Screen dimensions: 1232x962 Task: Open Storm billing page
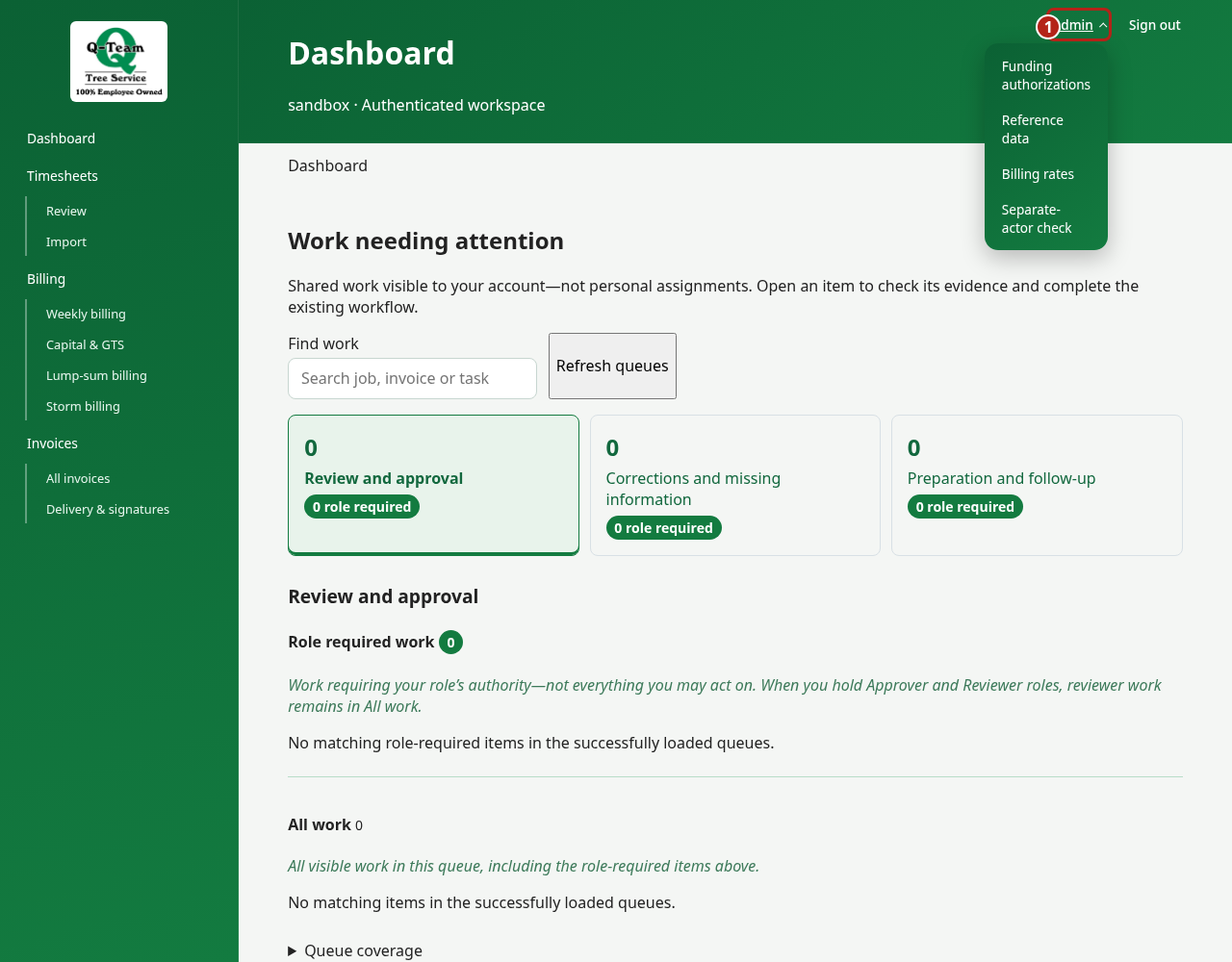83,406
